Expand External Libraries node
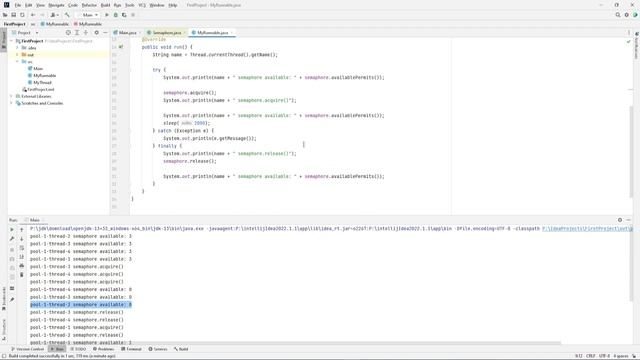 [x=12, y=96]
